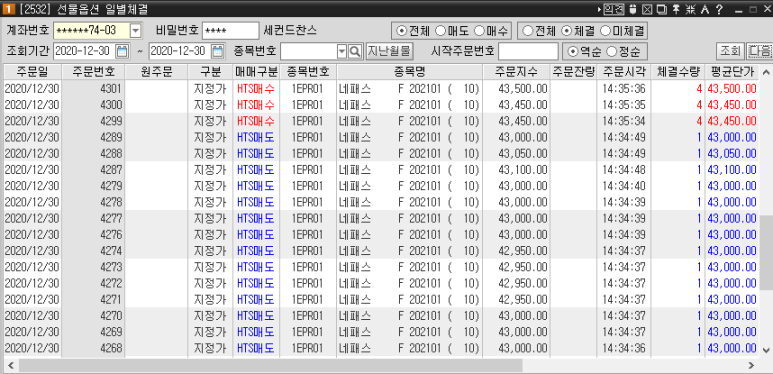Pin the window with pushpin icon
The height and width of the screenshot is (374, 773).
[676, 9]
